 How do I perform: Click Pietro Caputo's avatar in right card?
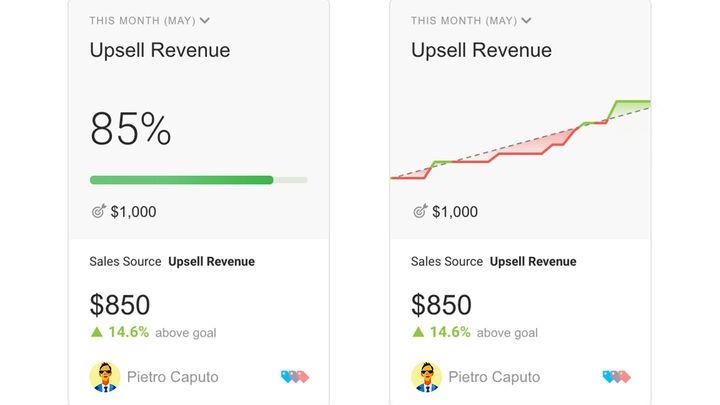[426, 377]
